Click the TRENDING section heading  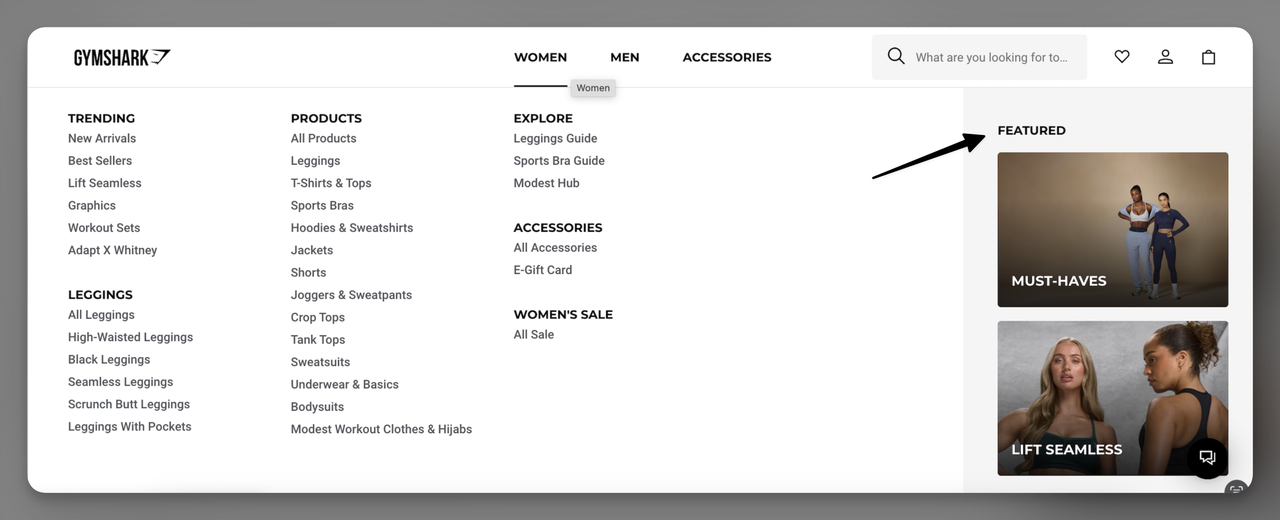coord(101,118)
